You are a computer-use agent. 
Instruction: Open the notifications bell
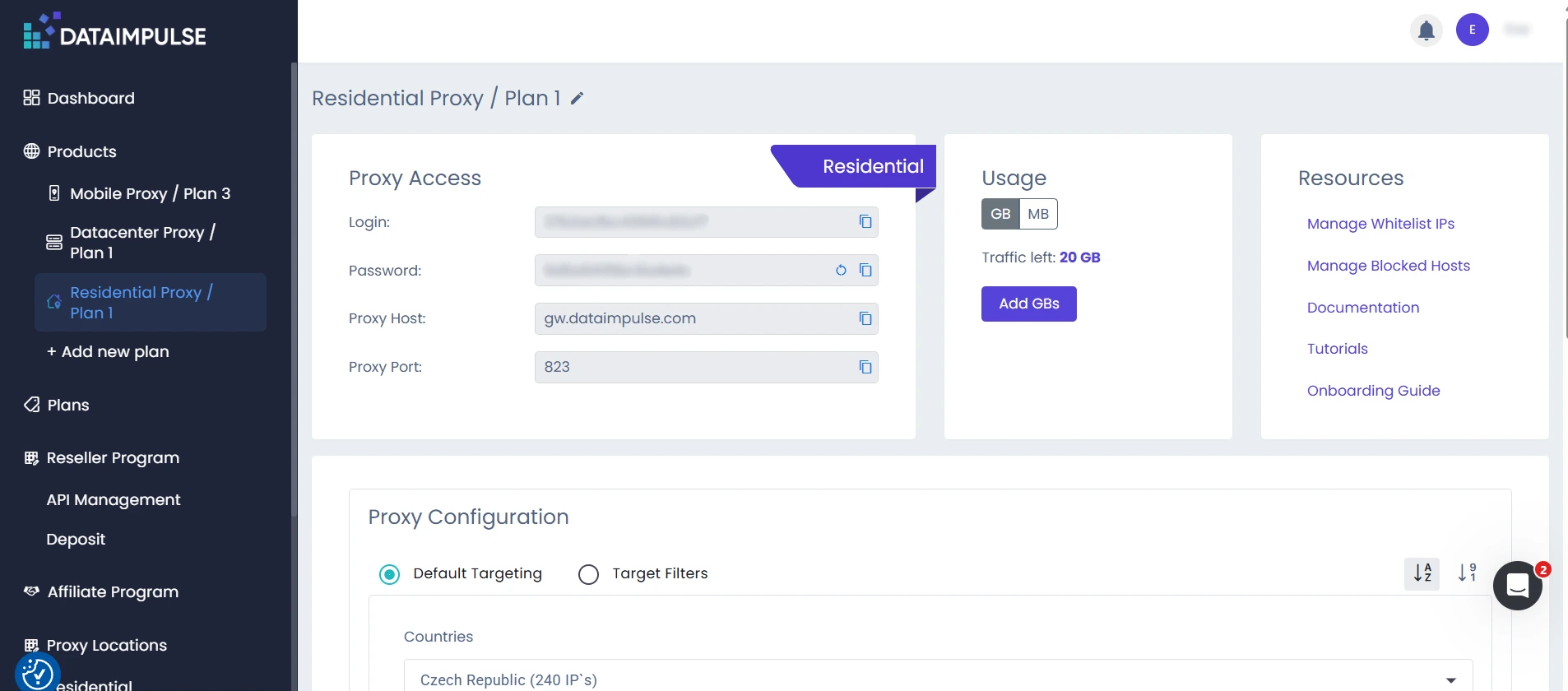click(1427, 30)
